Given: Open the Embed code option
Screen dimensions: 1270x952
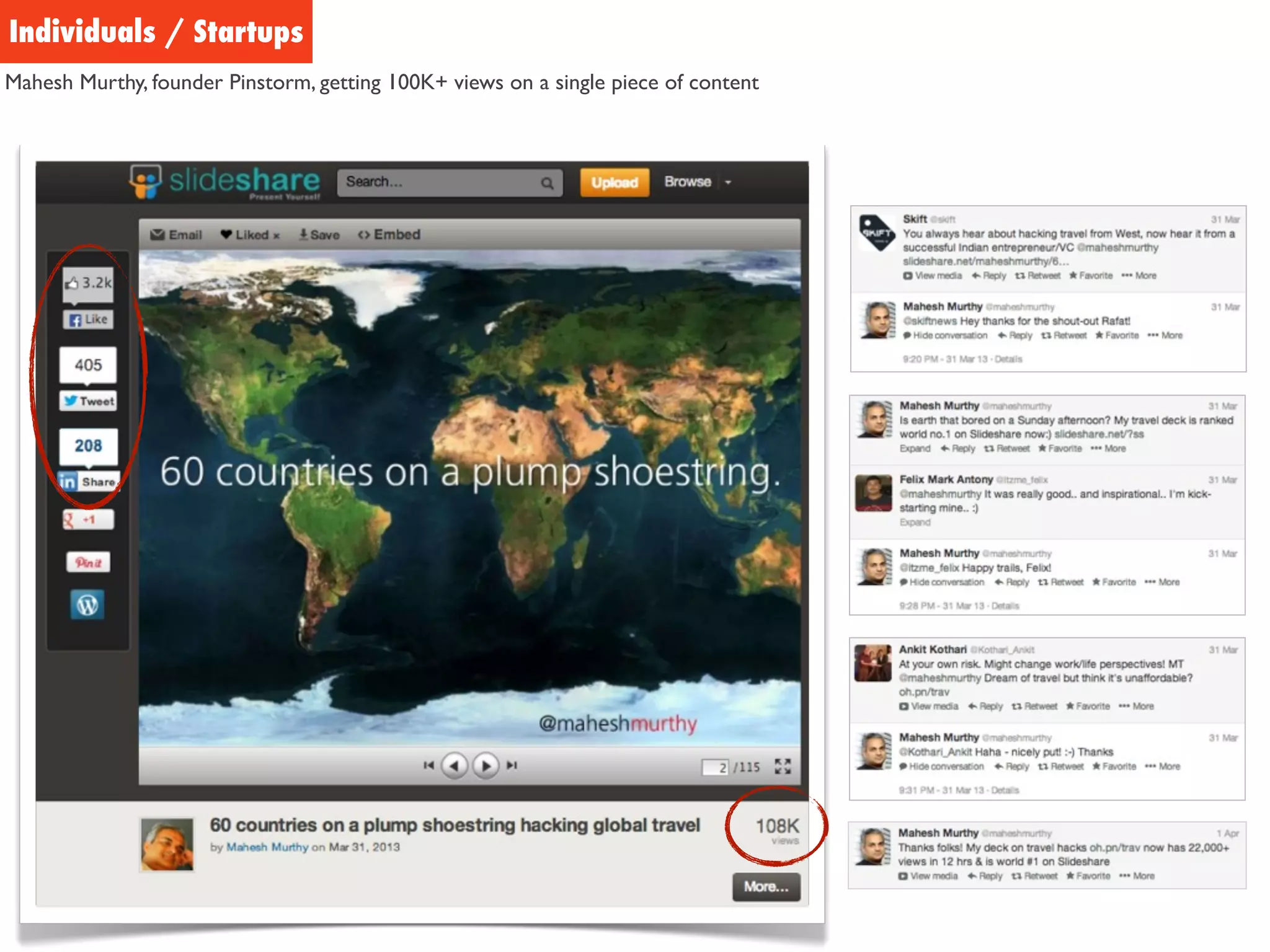Looking at the screenshot, I should click(x=389, y=235).
